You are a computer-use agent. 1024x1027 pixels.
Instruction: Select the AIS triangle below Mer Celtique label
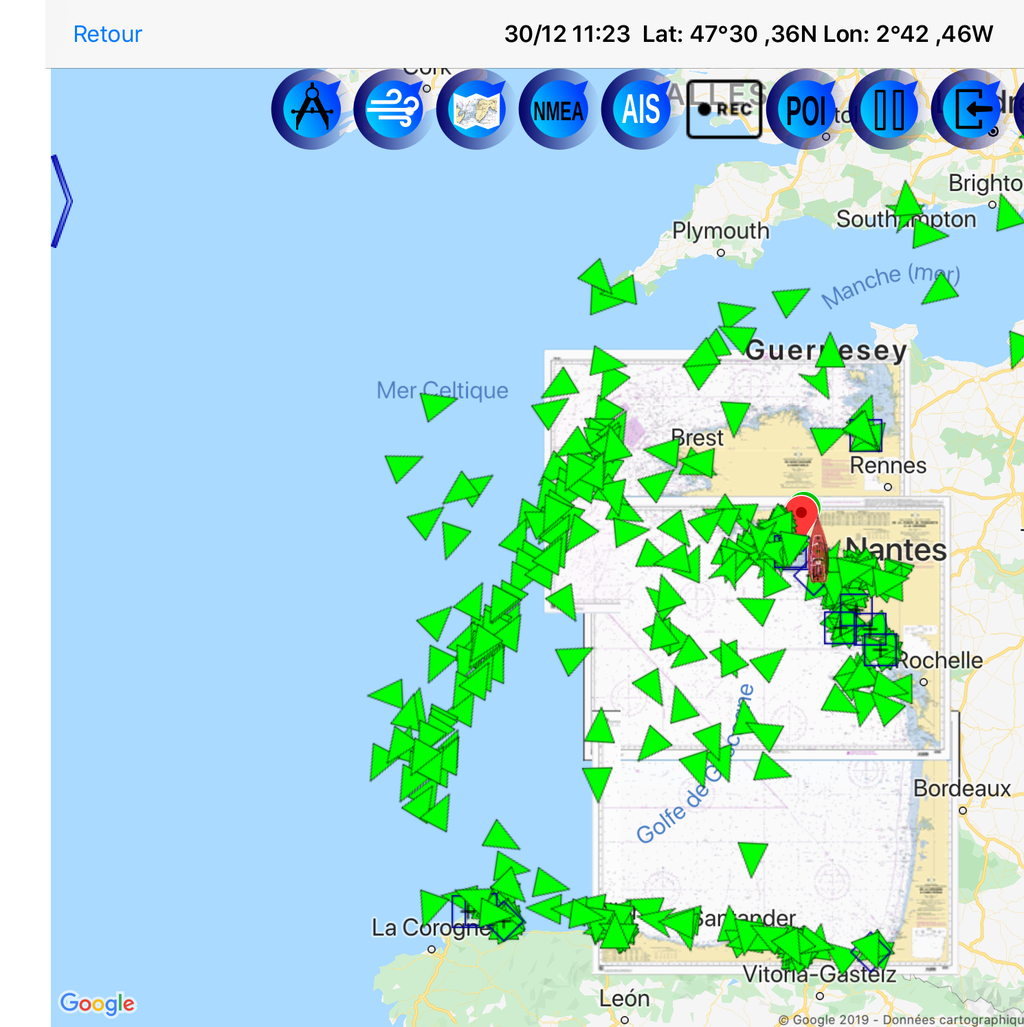click(436, 406)
